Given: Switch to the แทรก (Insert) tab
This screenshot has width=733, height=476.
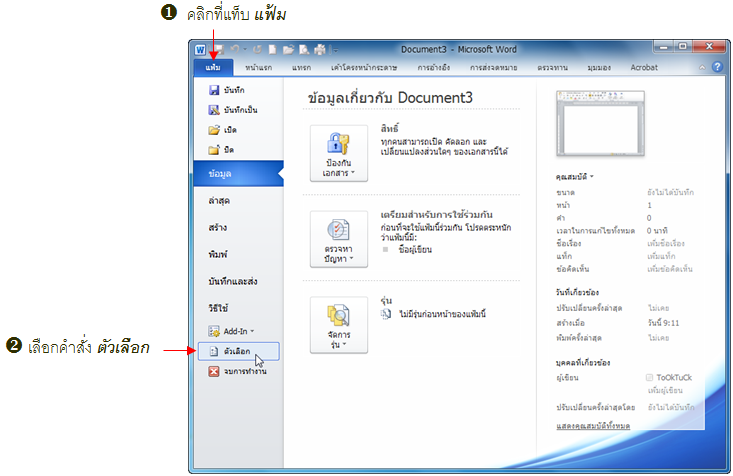Looking at the screenshot, I should (x=302, y=67).
